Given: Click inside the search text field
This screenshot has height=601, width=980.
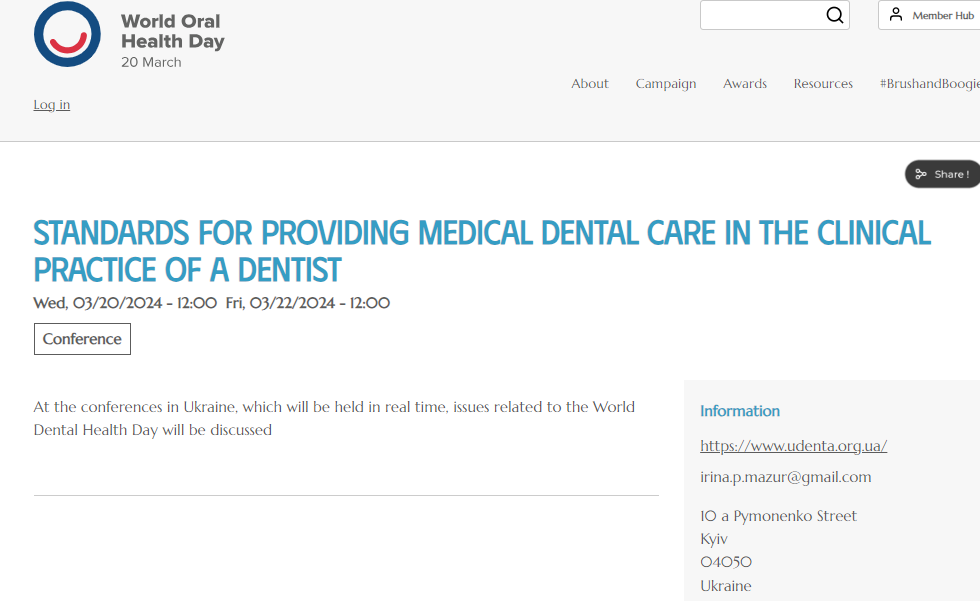Looking at the screenshot, I should click(x=761, y=15).
